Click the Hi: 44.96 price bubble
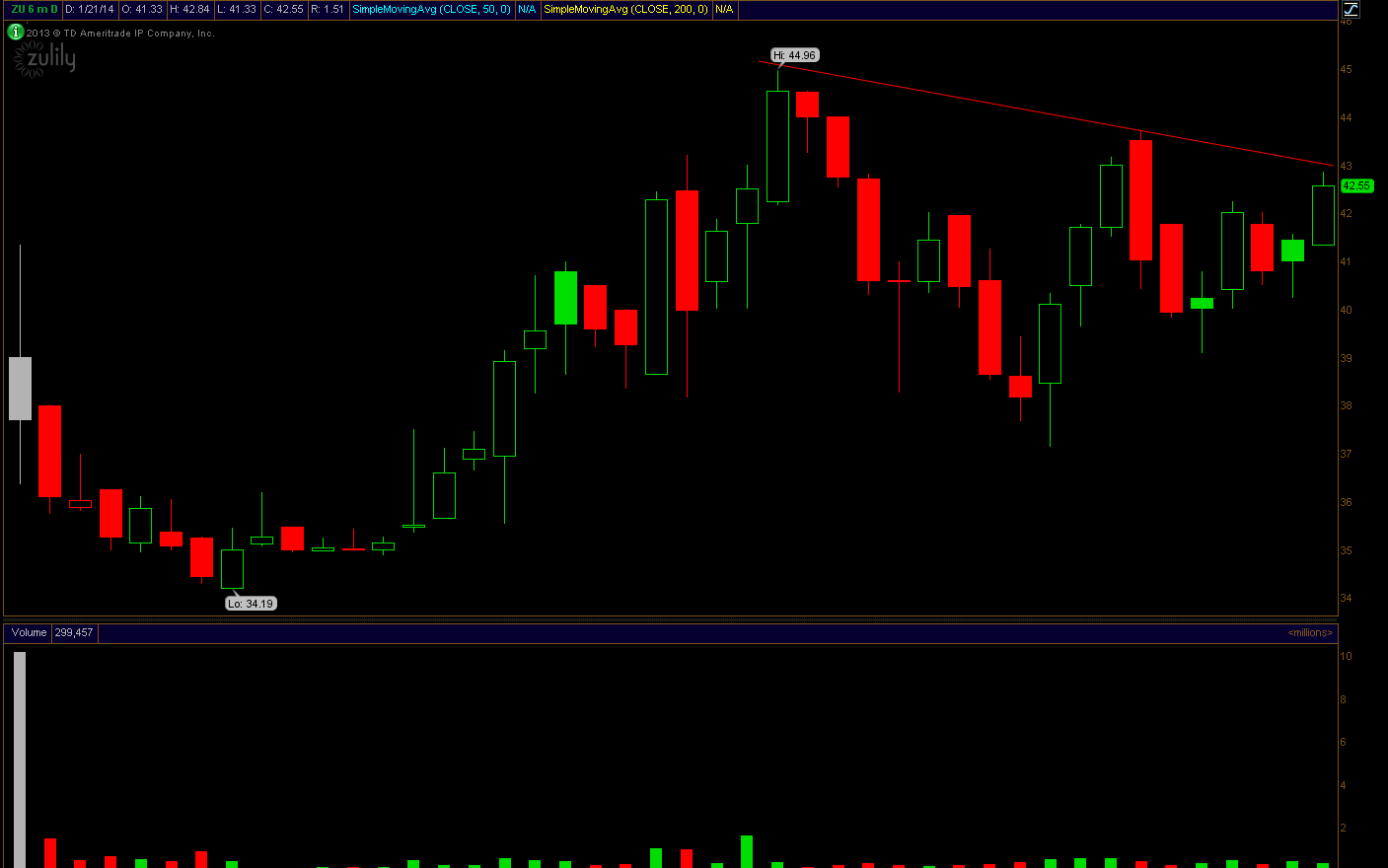The image size is (1388, 868). point(795,55)
